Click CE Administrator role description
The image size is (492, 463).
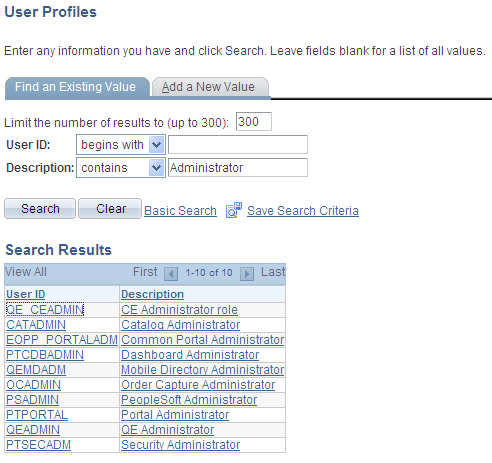pos(179,310)
